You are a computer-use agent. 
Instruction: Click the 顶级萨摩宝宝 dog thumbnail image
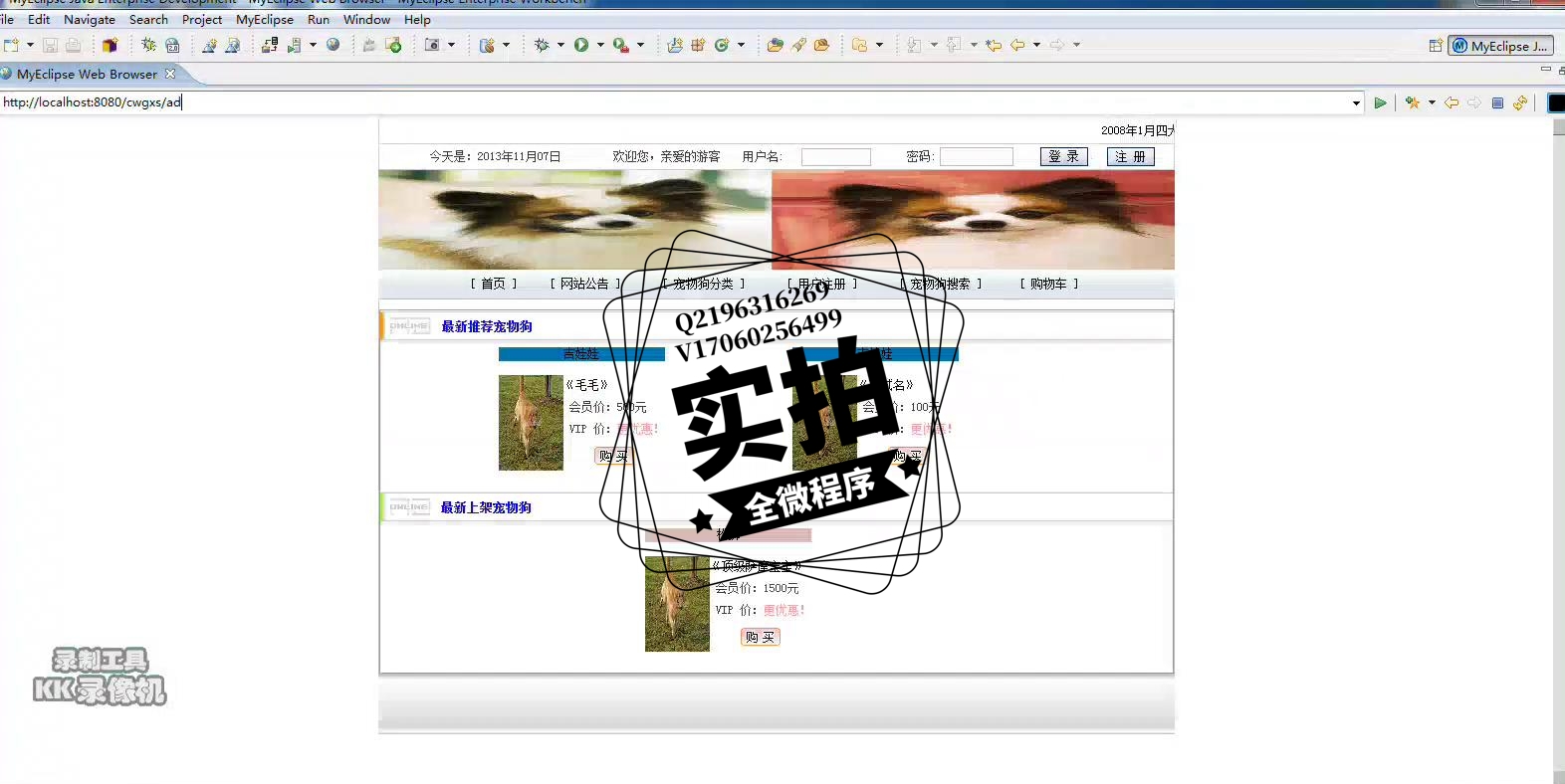click(x=677, y=604)
